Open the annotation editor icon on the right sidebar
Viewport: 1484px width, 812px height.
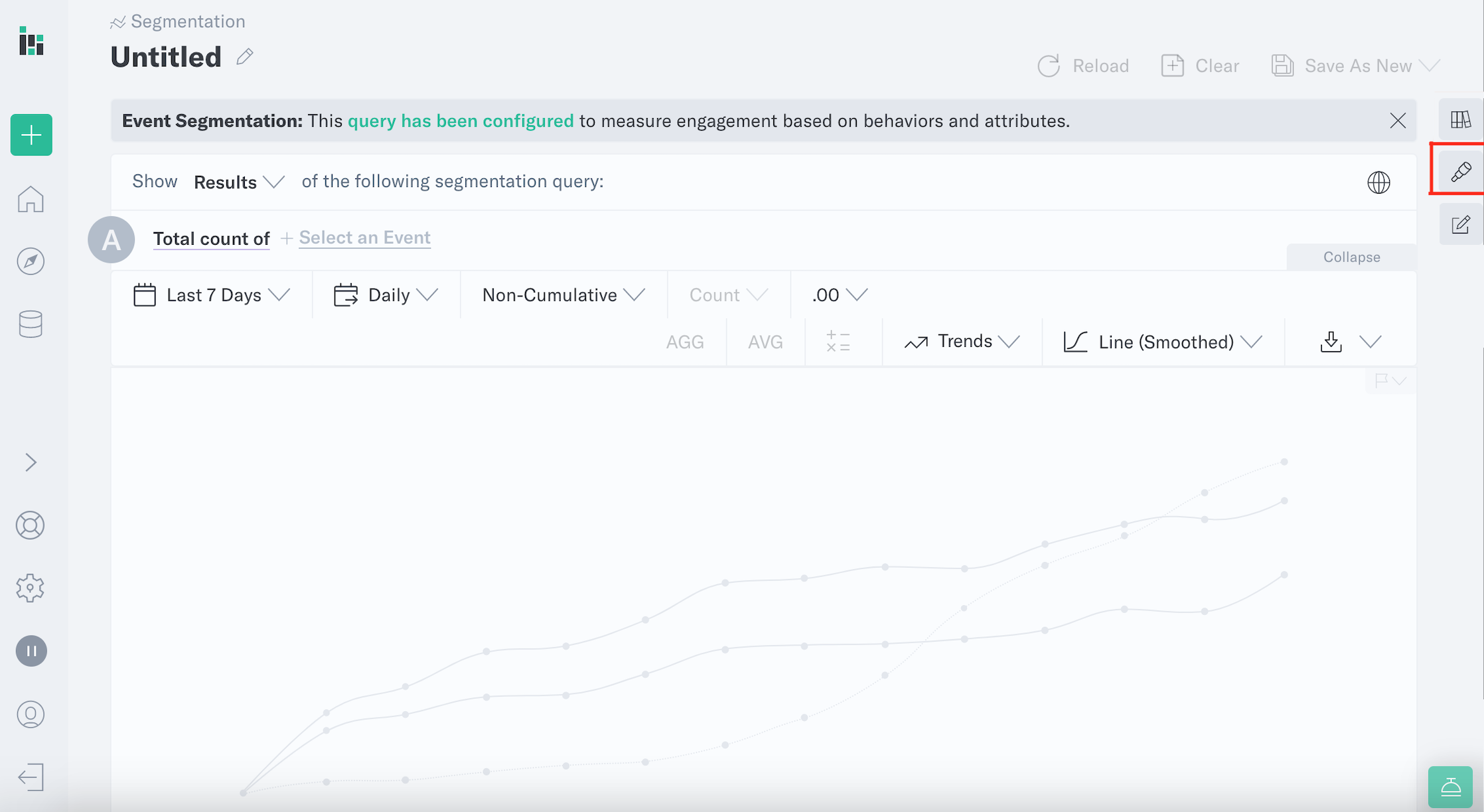[x=1459, y=226]
